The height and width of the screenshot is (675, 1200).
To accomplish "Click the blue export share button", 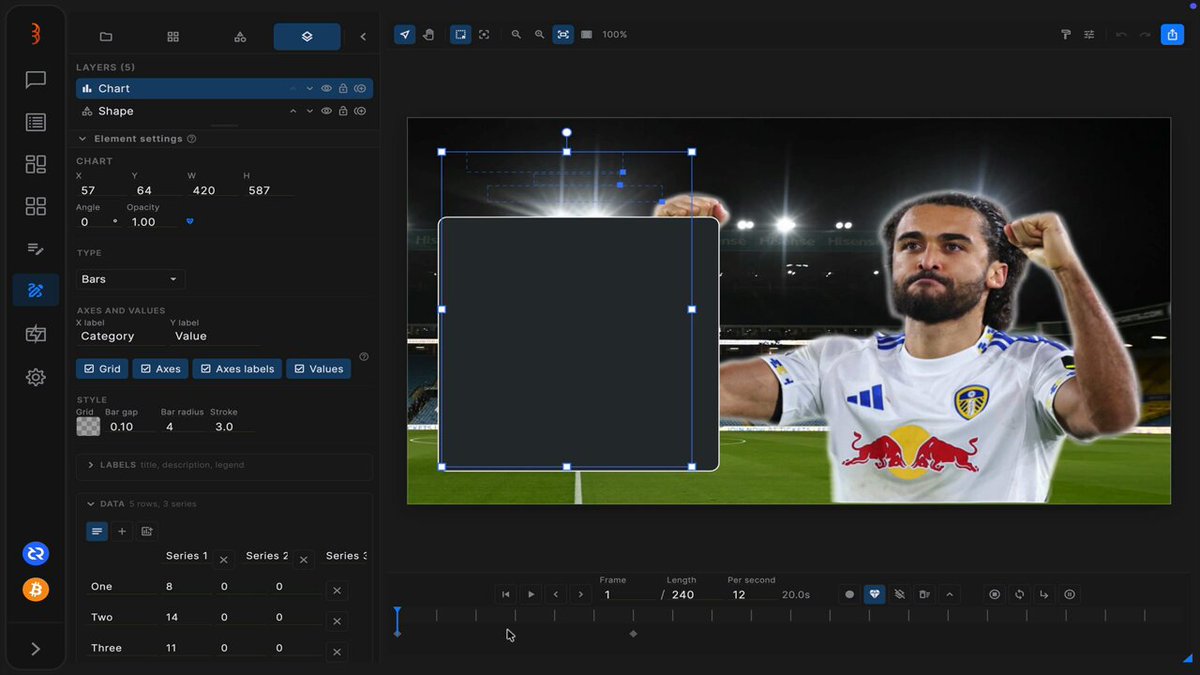I will 1172,35.
